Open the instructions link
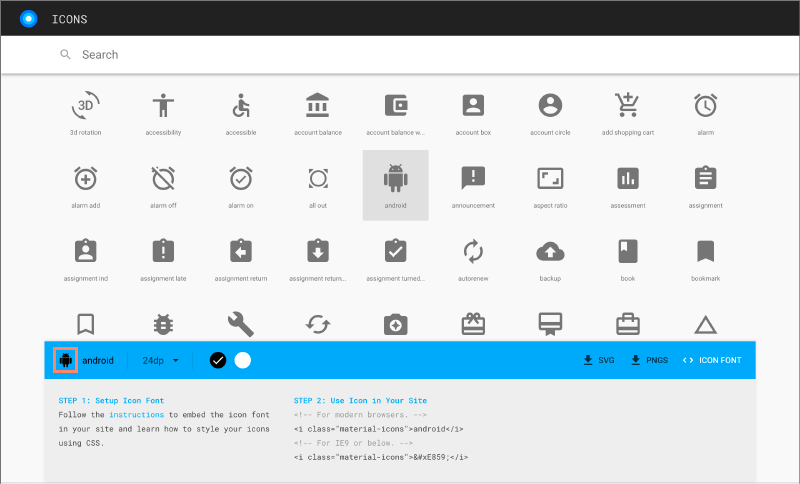The height and width of the screenshot is (484, 800). tap(136, 414)
